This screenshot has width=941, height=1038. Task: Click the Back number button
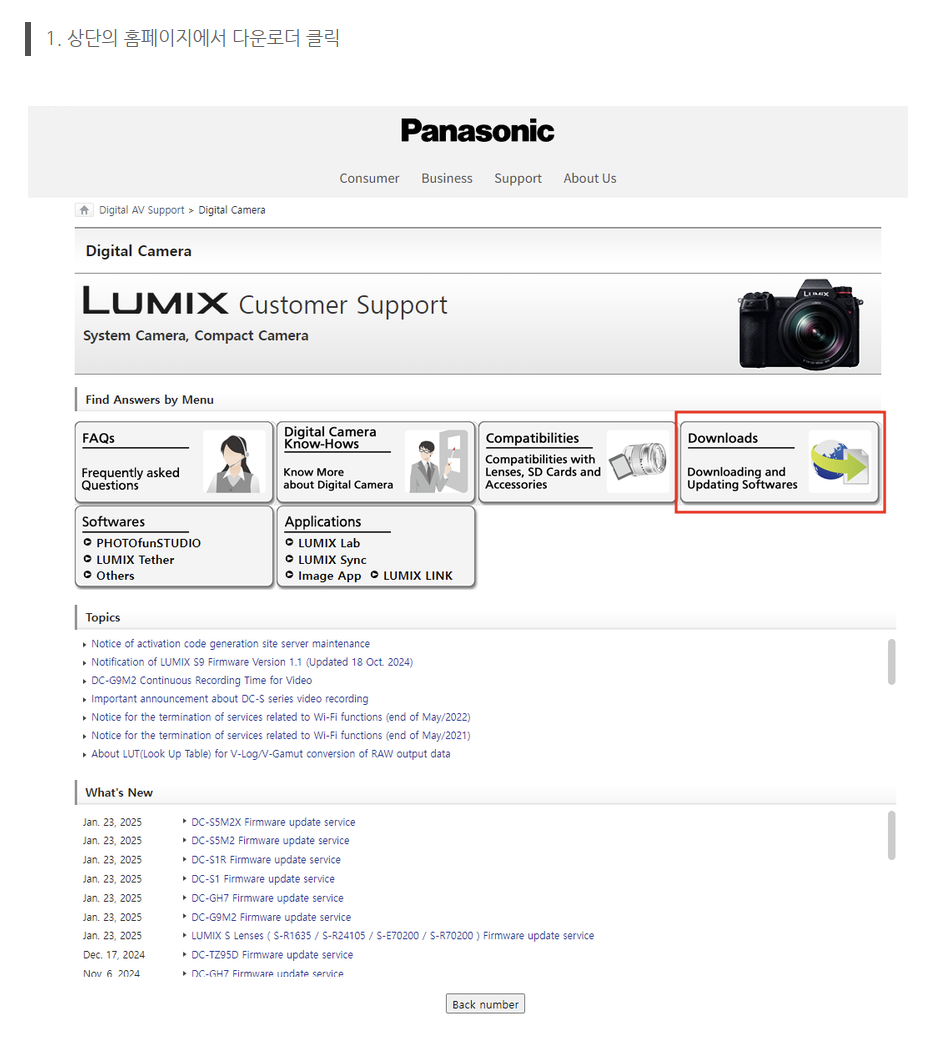[485, 1004]
